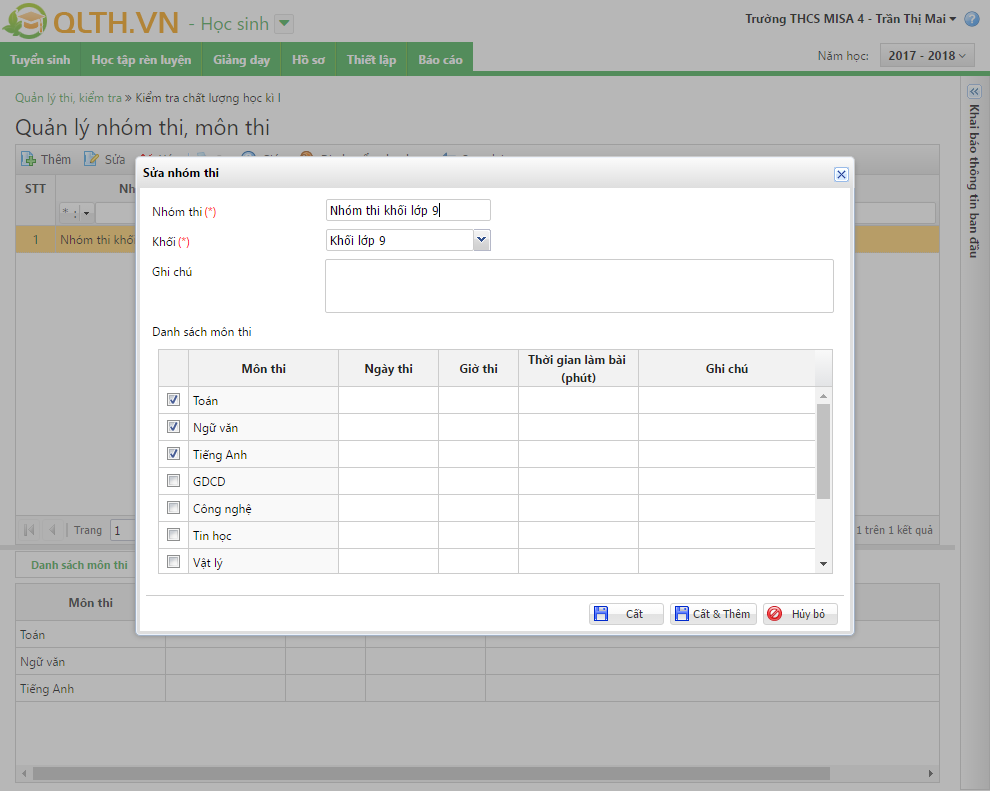Click the Cất & Thêm button
The width and height of the screenshot is (990, 791).
[713, 614]
